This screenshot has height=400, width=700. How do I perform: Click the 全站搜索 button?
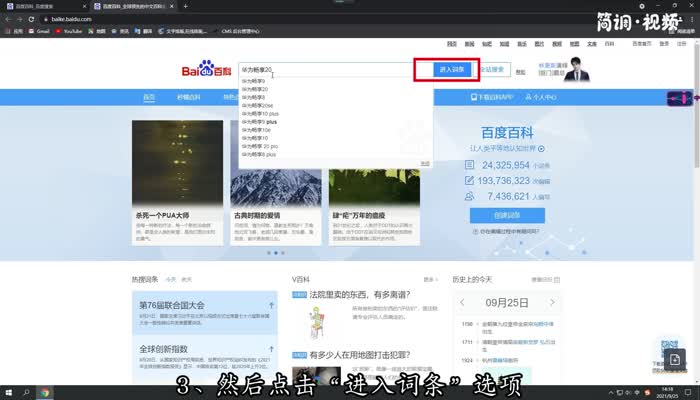[492, 70]
